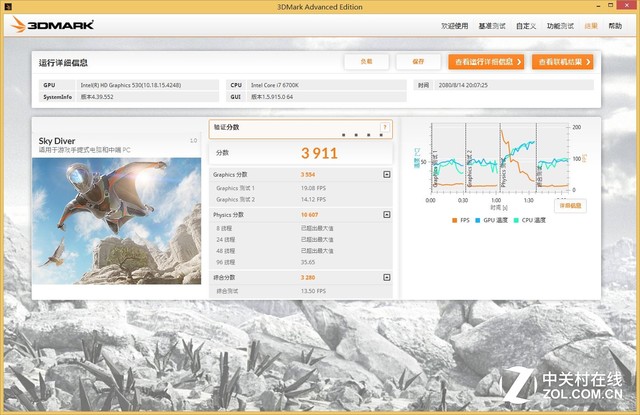640x415 pixels.
Task: Switch to the 欢迎使用 tab
Action: tap(456, 26)
